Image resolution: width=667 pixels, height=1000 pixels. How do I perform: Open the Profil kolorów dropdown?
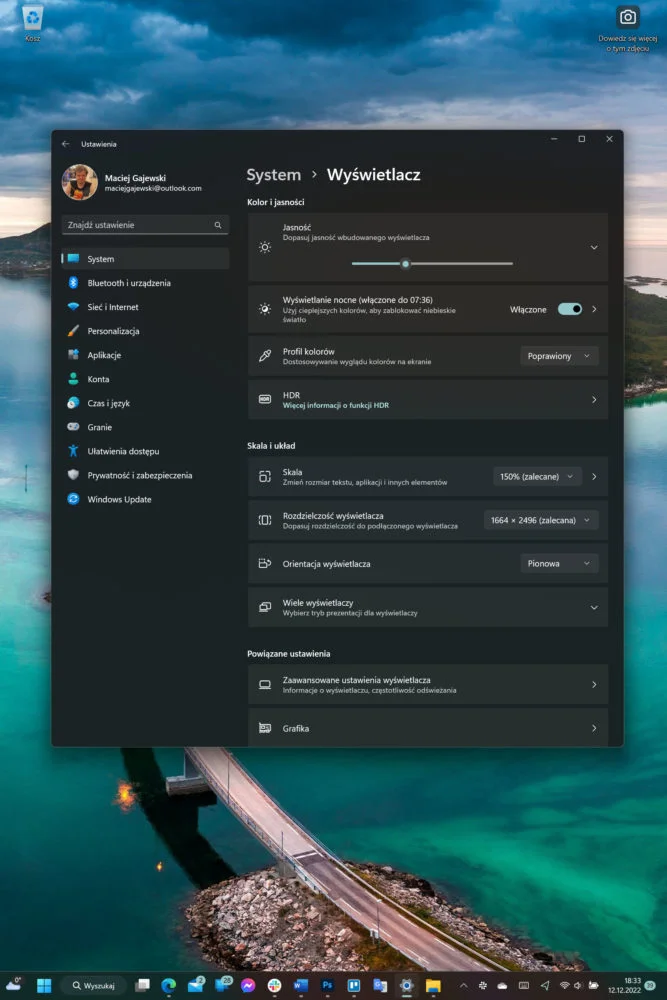pos(559,356)
